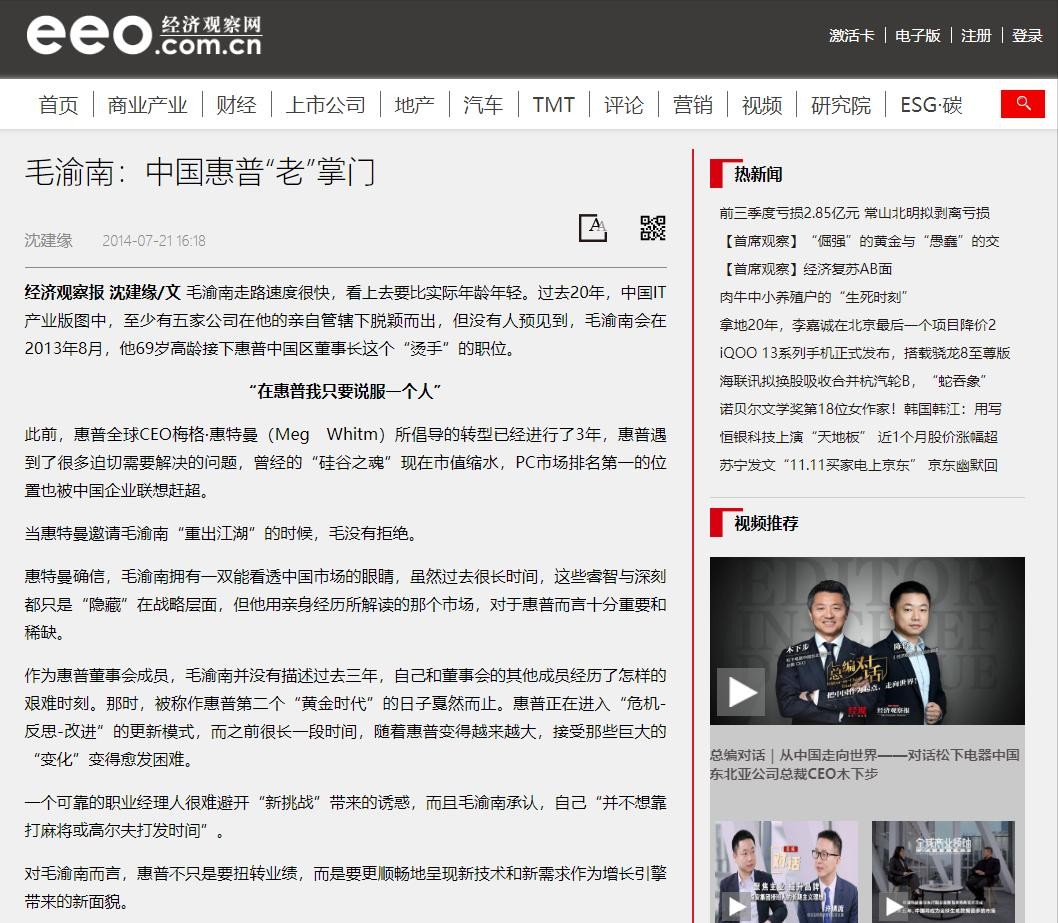
Task: Go to the 上市公司 section
Action: (x=325, y=105)
